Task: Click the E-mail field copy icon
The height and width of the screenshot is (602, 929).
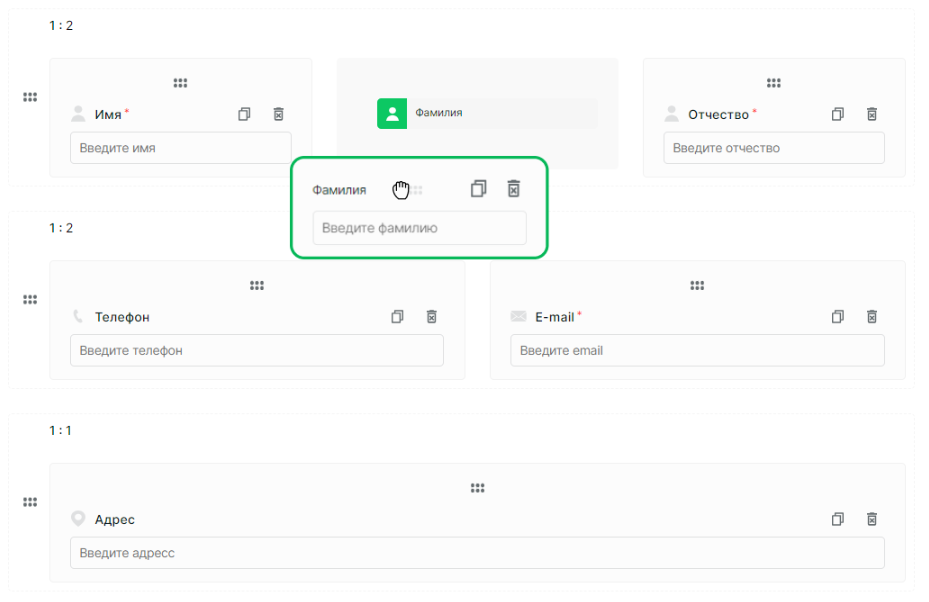Action: point(838,316)
